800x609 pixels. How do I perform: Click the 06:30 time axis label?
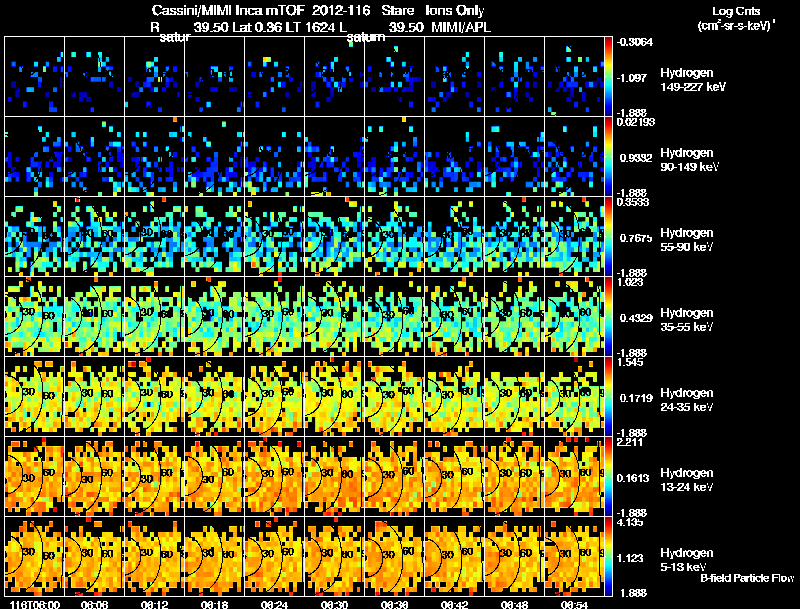click(334, 604)
